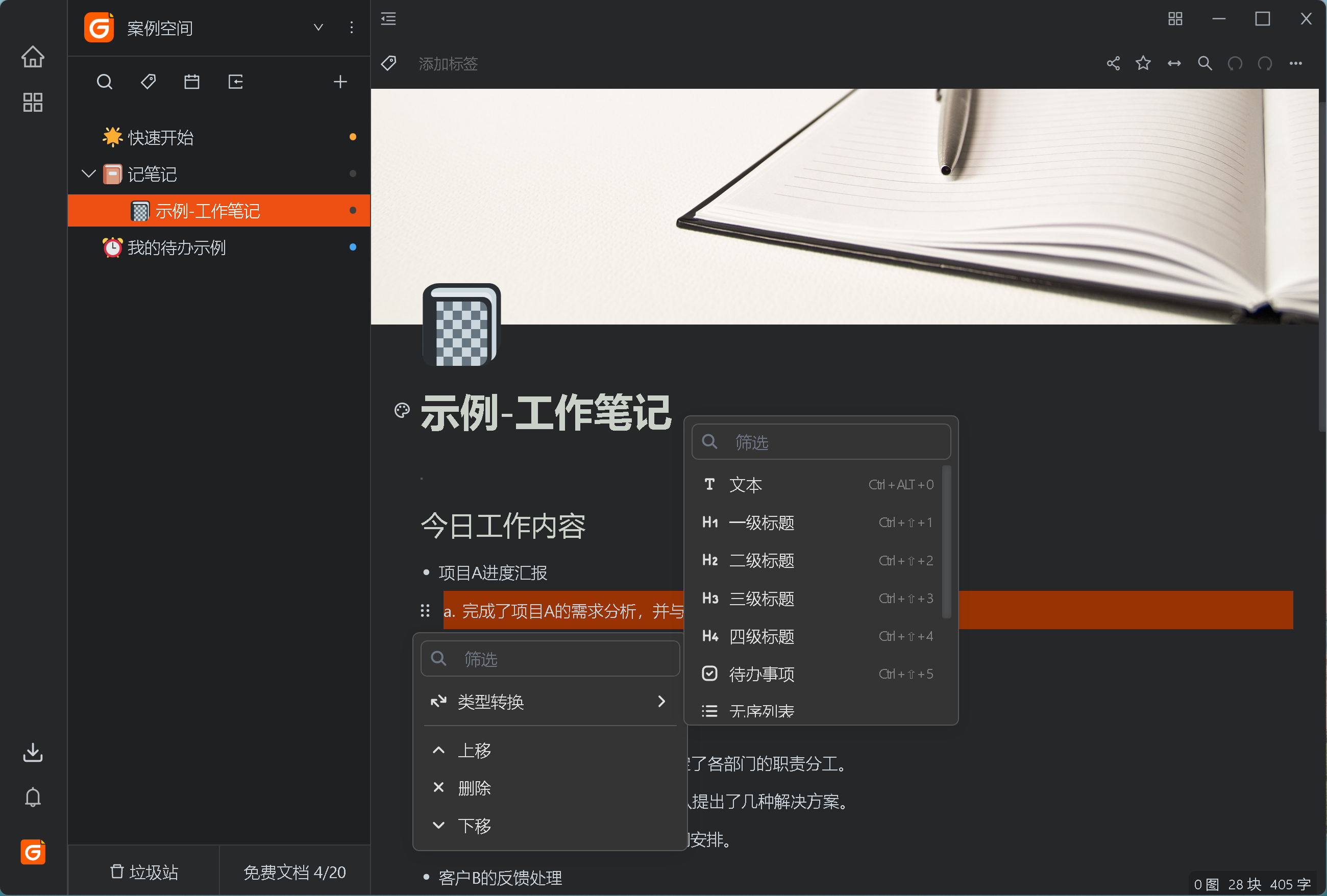Select 二级标题 from type menu
The height and width of the screenshot is (896, 1327).
click(761, 561)
